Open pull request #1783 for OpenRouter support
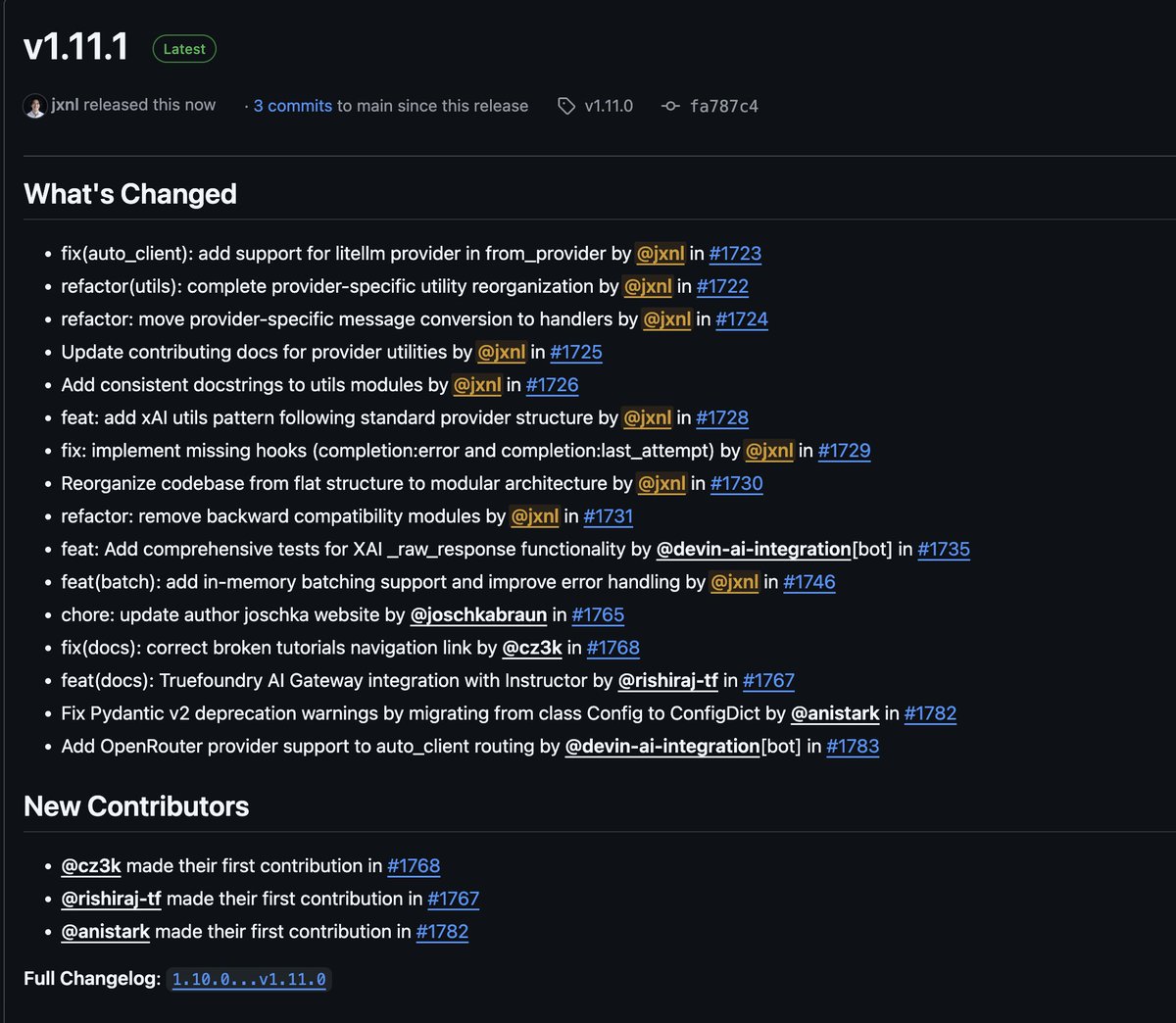 [x=853, y=747]
